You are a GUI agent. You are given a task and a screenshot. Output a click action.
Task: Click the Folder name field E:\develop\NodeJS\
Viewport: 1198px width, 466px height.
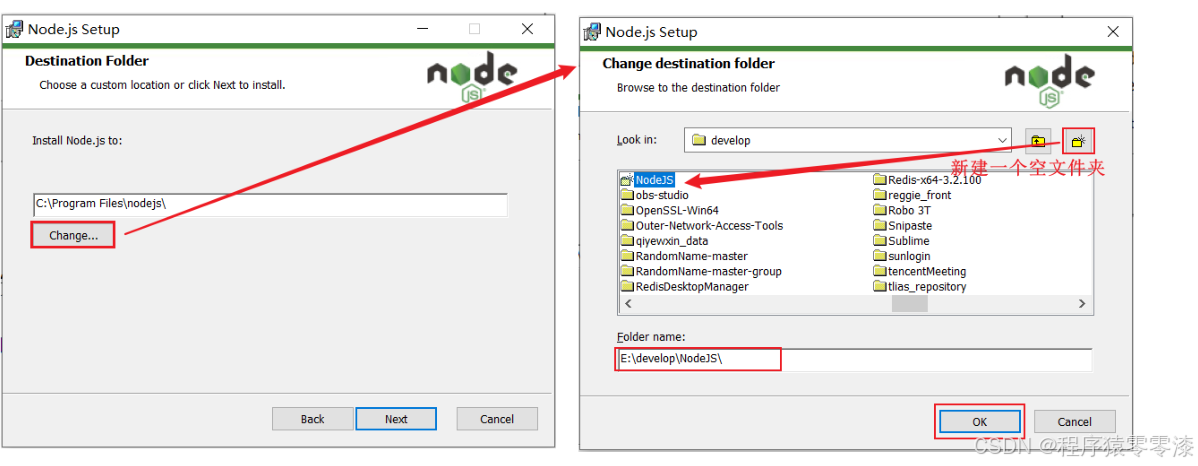coord(854,359)
